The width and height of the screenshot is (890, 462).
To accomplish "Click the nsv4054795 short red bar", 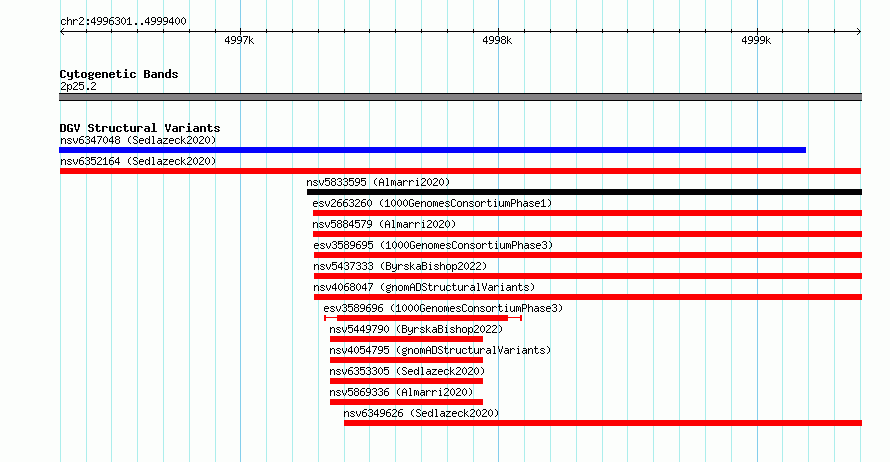I will [406, 360].
